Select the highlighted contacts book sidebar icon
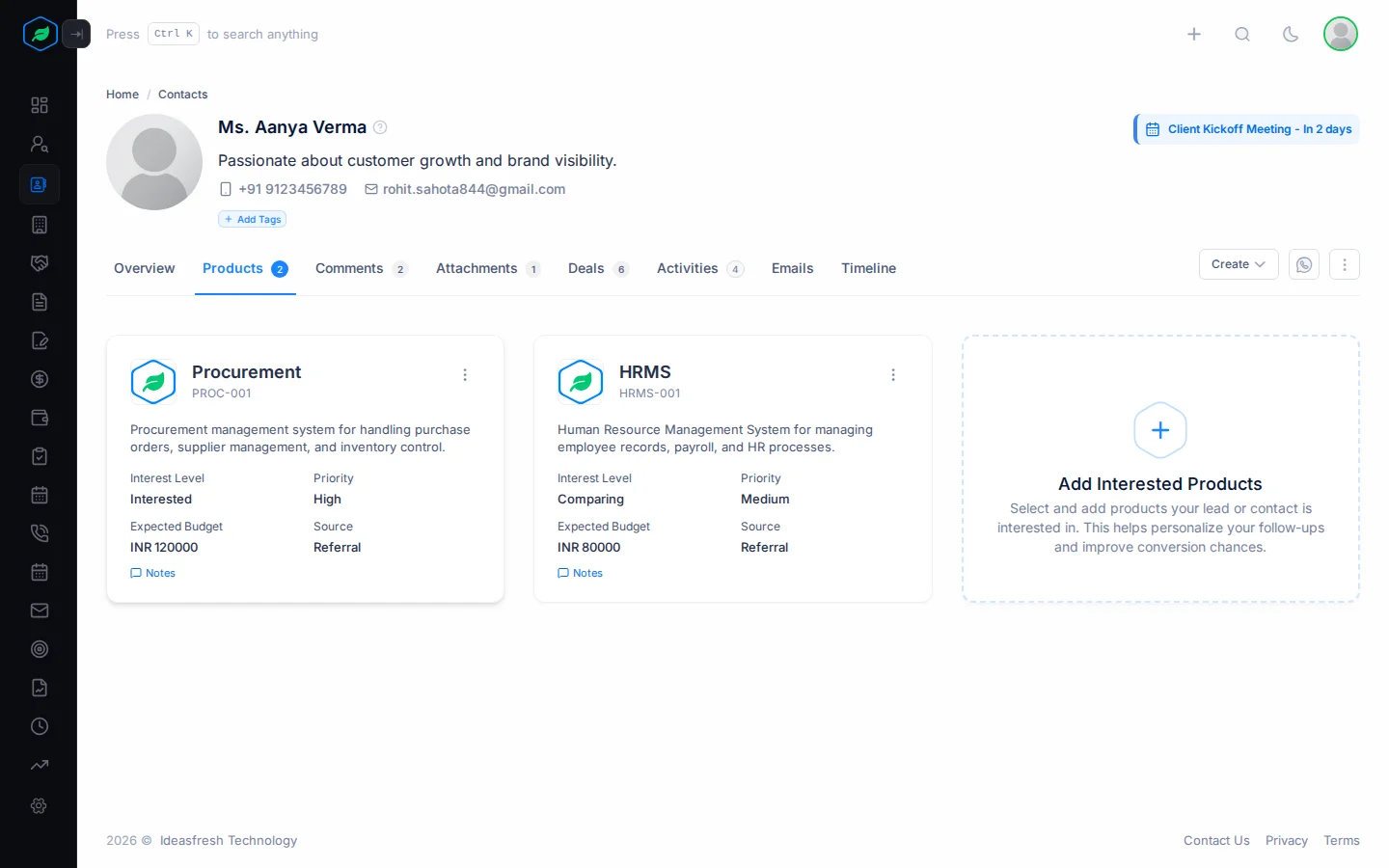The image size is (1389, 868). (40, 184)
